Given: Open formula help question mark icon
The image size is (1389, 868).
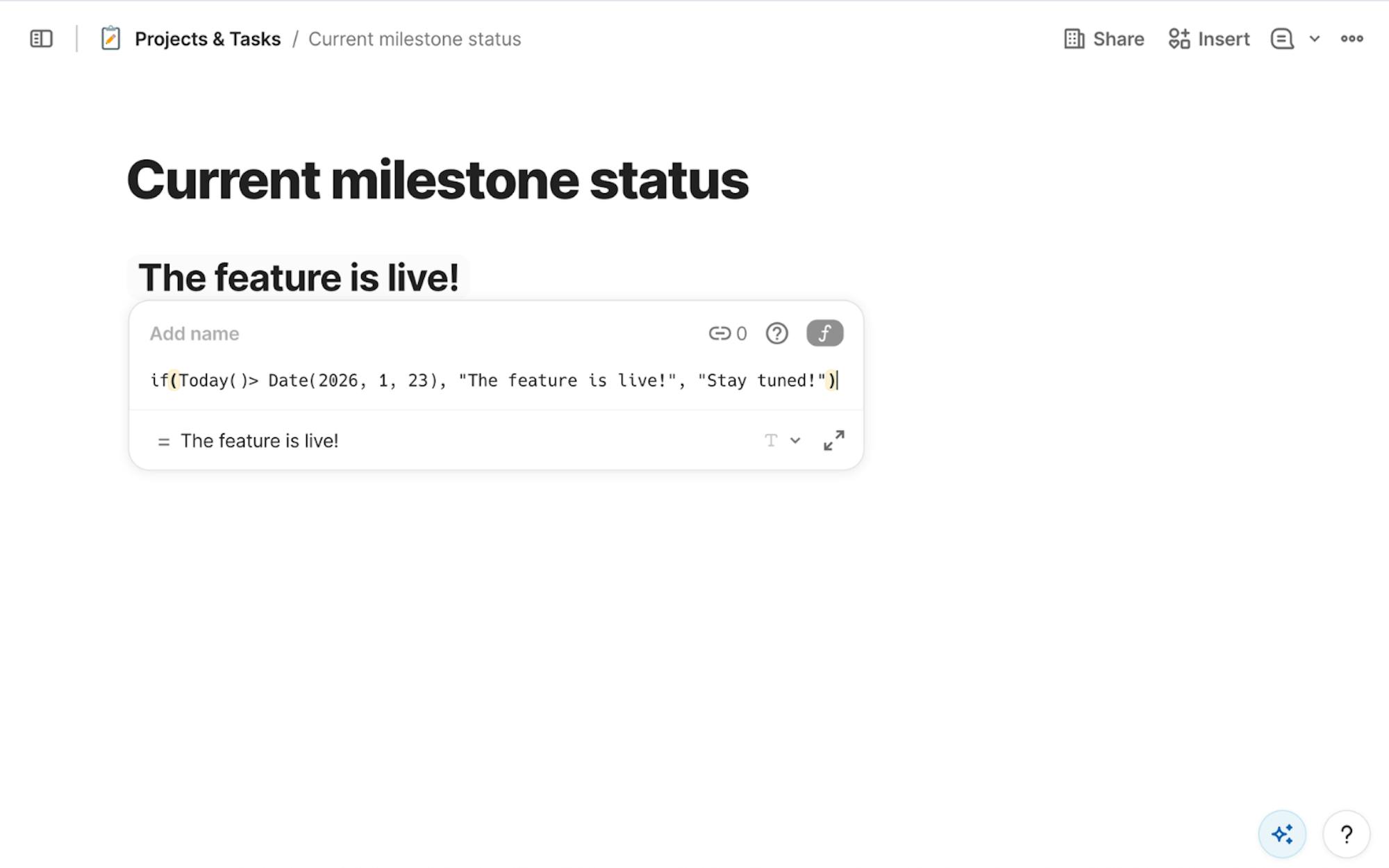Looking at the screenshot, I should (x=776, y=334).
